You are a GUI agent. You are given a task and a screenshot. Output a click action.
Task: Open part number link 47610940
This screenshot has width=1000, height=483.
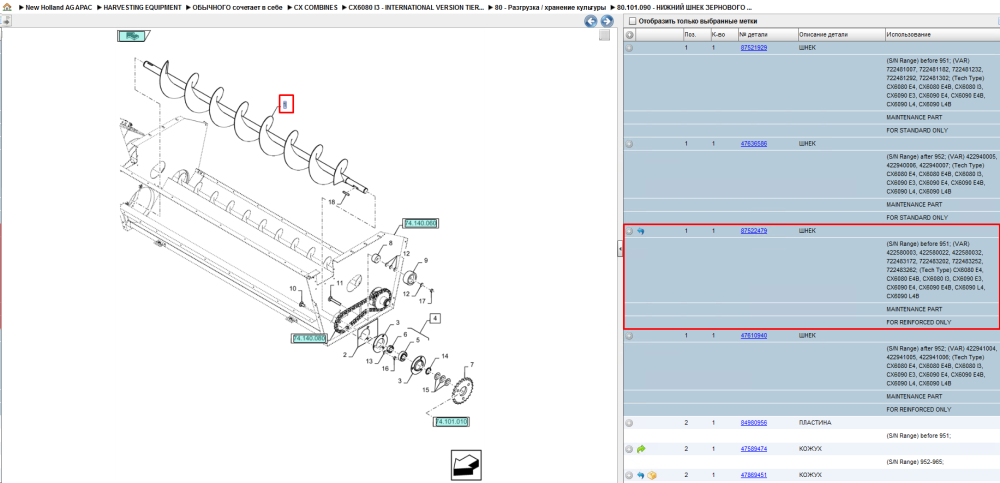click(x=753, y=335)
